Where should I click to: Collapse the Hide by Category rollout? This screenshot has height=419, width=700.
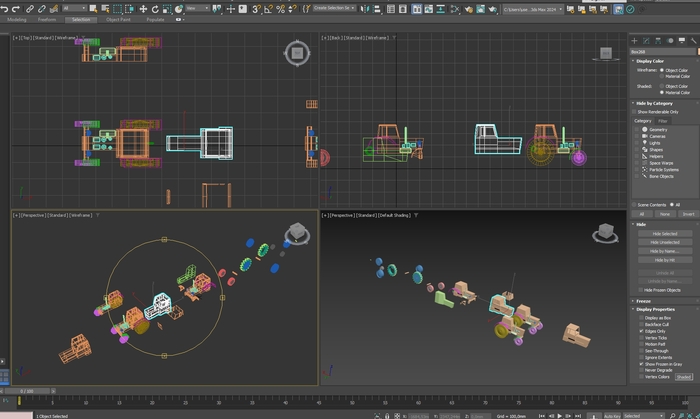coord(655,103)
